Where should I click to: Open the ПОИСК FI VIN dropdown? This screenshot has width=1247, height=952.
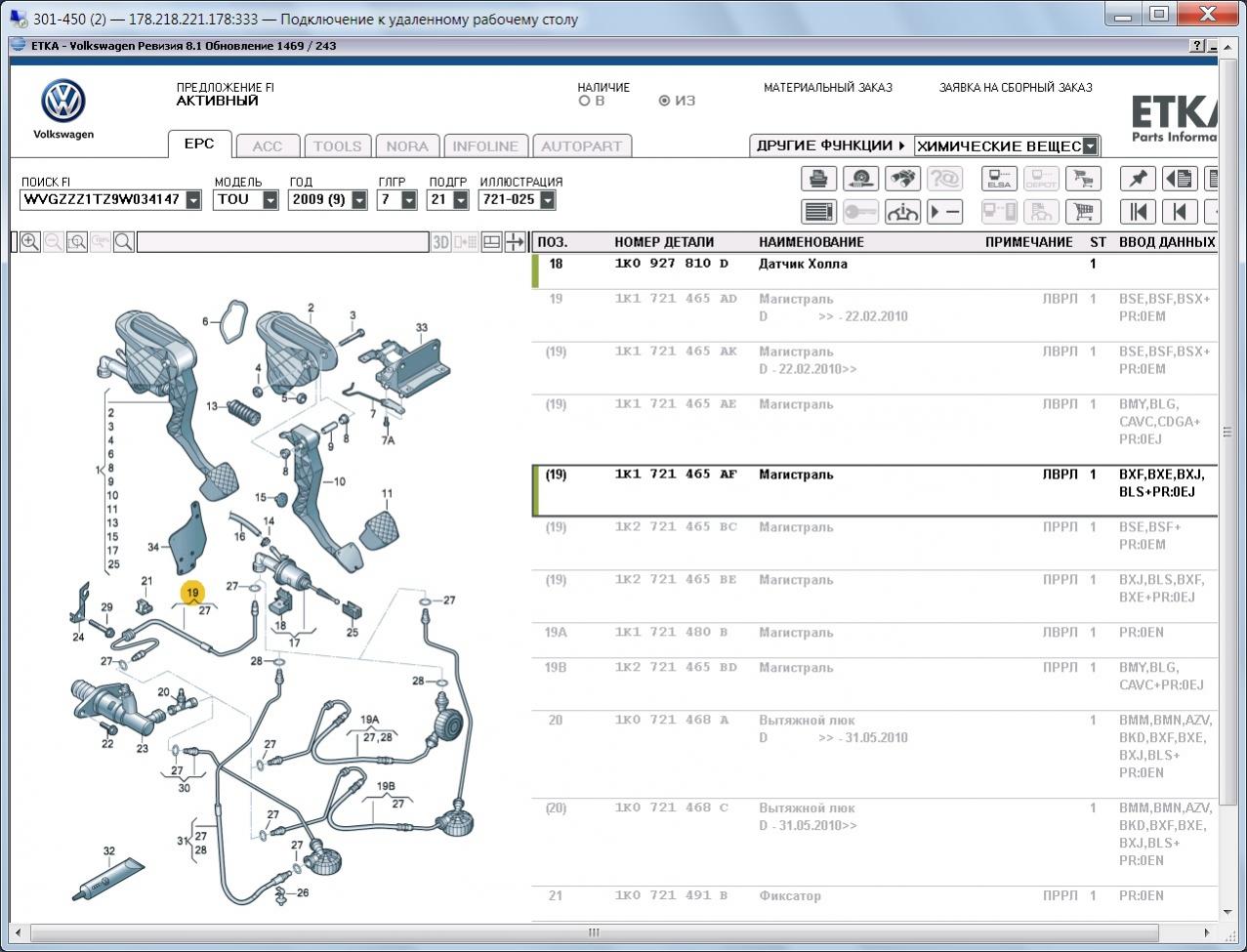[193, 200]
